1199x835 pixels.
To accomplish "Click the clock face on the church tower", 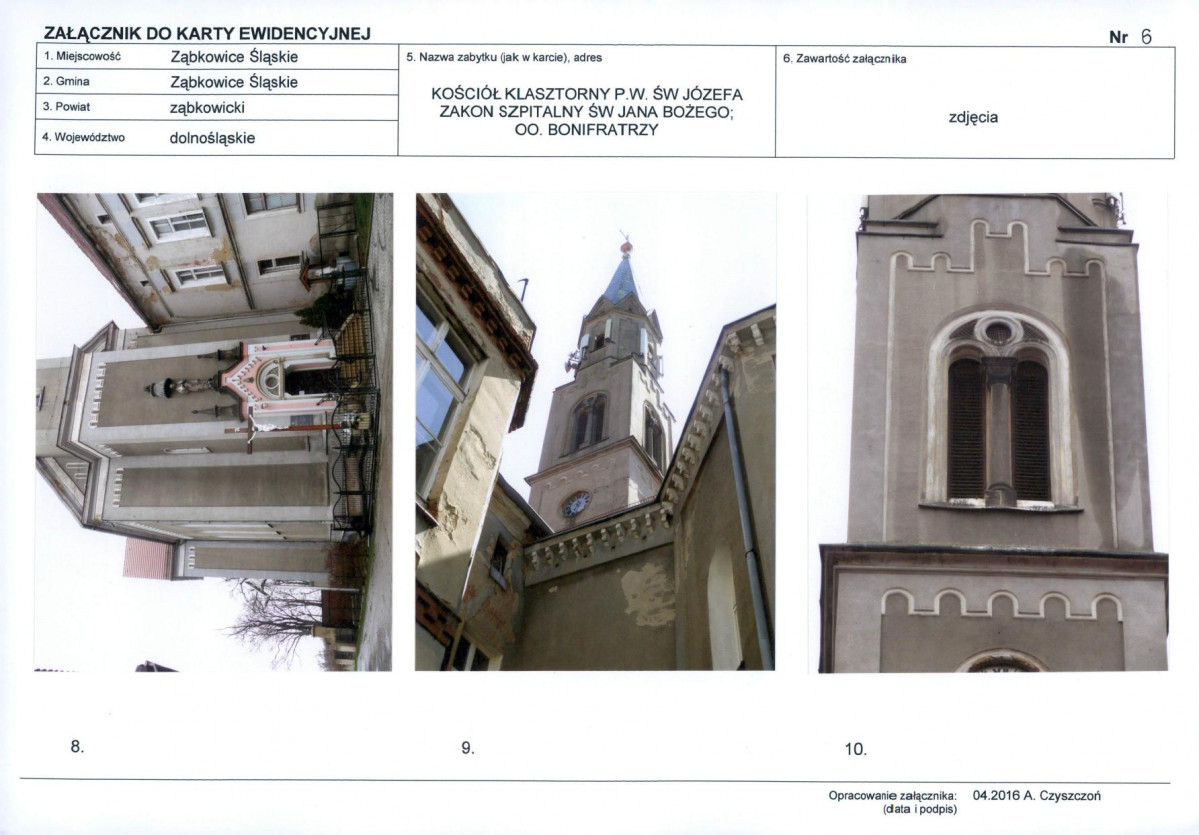I will point(575,505).
